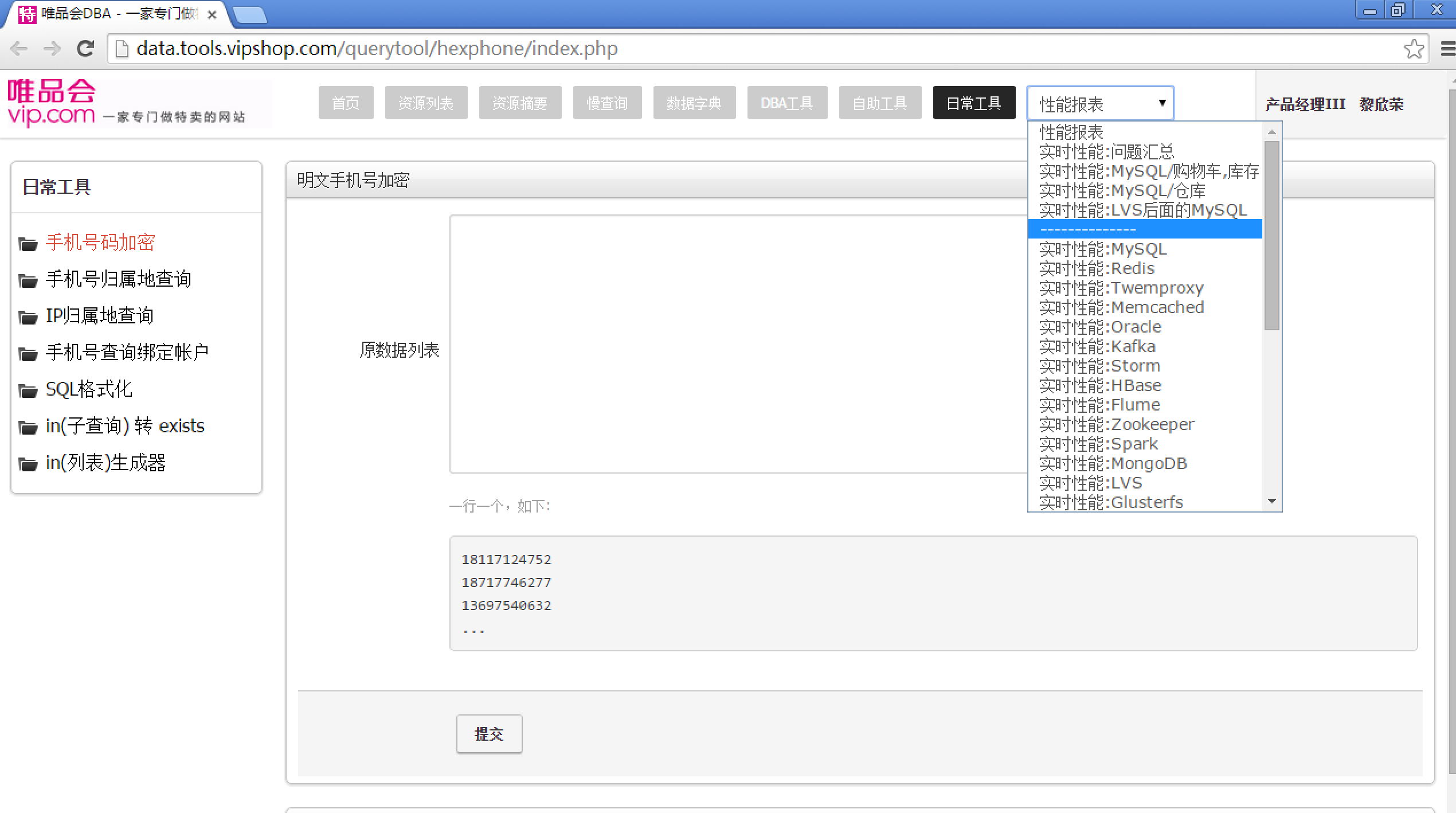Close the 唯品会DBA browser tab

click(x=212, y=15)
